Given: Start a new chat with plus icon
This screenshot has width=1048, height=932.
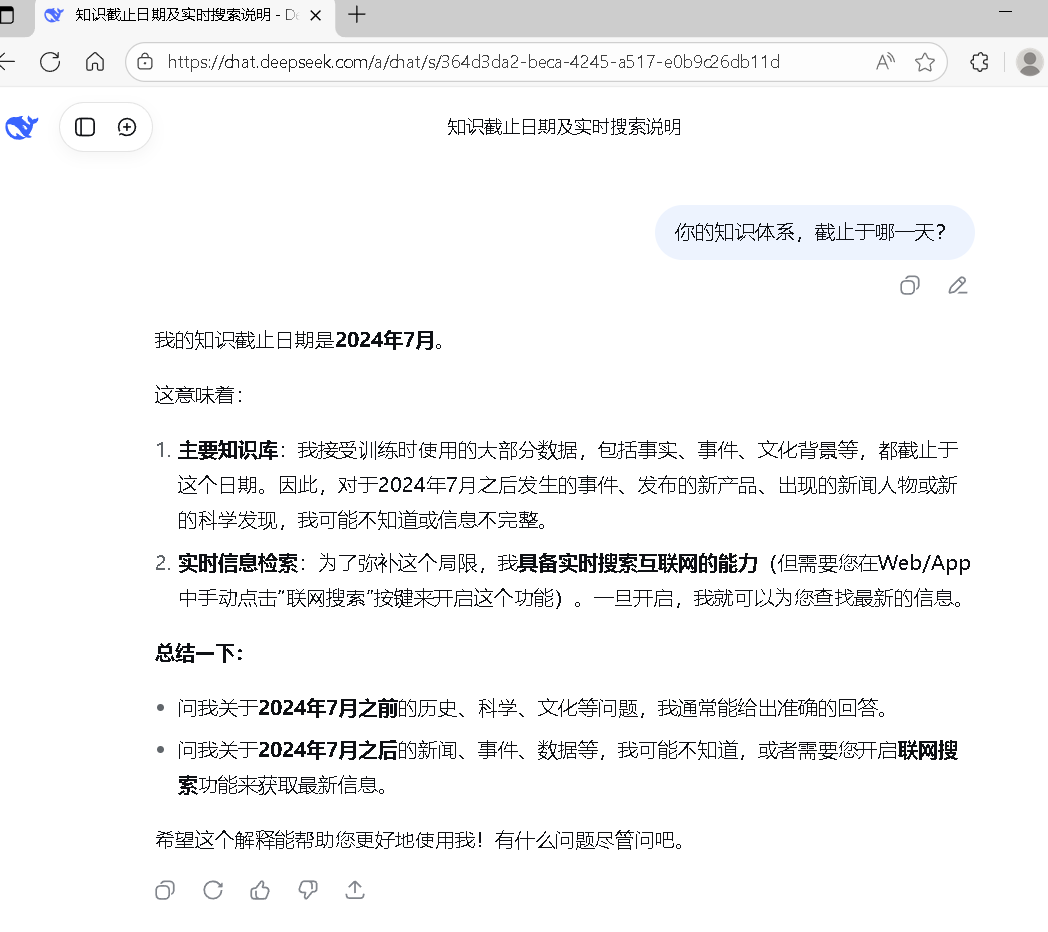Looking at the screenshot, I should [127, 127].
